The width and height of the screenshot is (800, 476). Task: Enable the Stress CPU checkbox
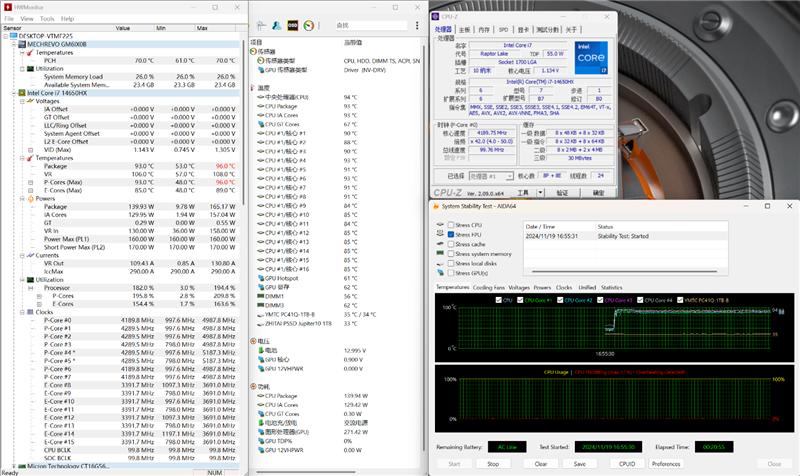451,225
